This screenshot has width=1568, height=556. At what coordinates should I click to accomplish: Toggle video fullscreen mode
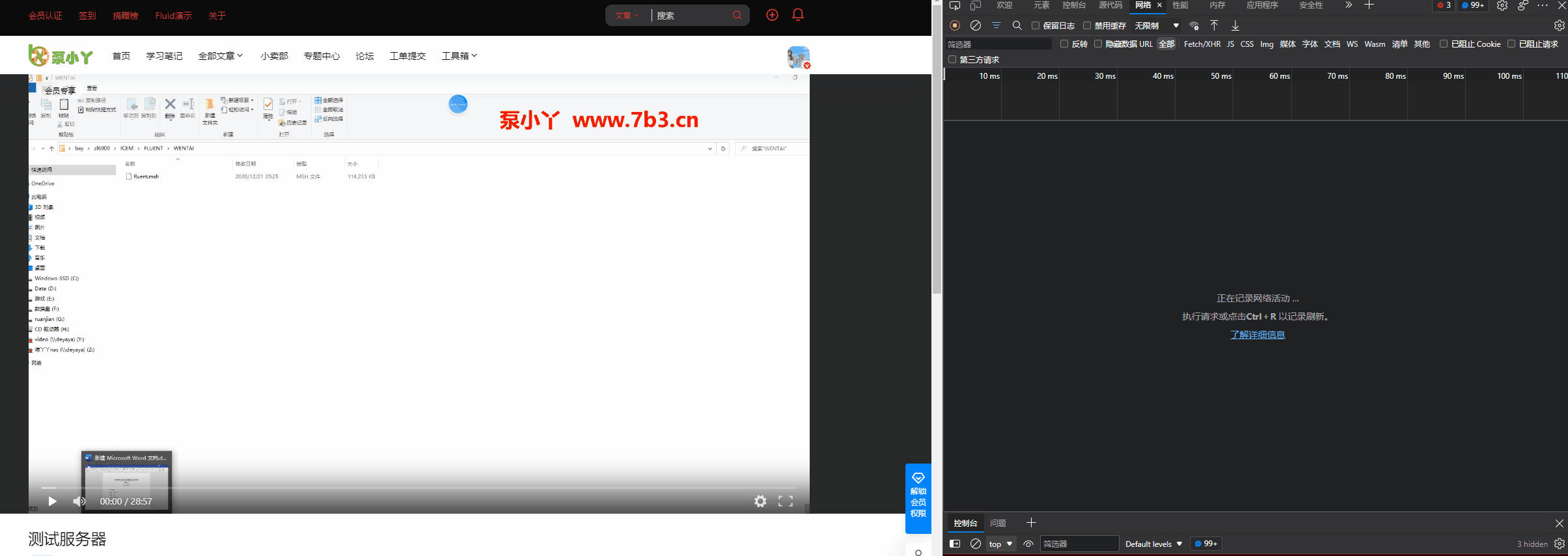click(x=786, y=501)
